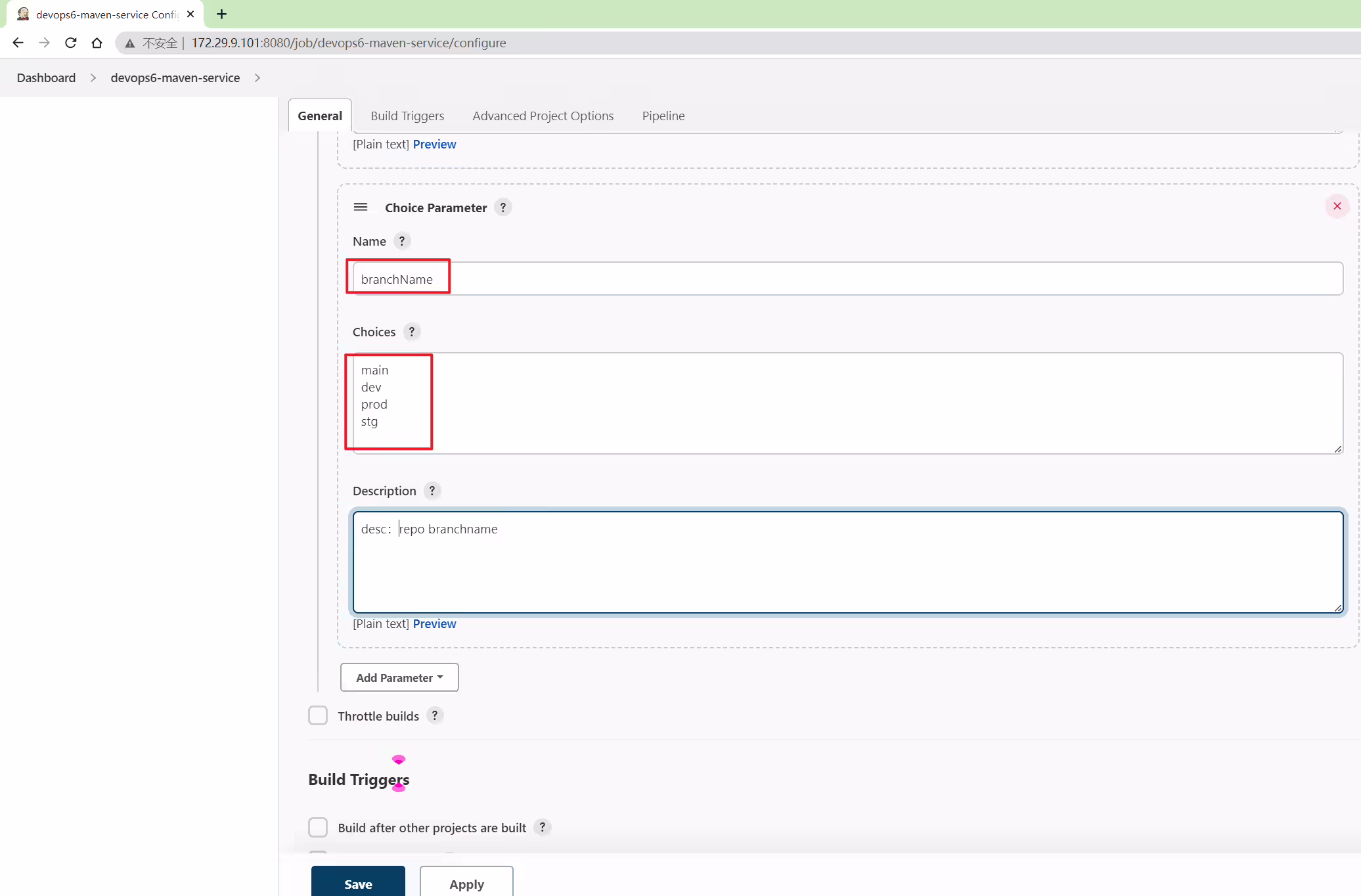
Task: Reload the Jenkins configure page
Action: (x=71, y=43)
